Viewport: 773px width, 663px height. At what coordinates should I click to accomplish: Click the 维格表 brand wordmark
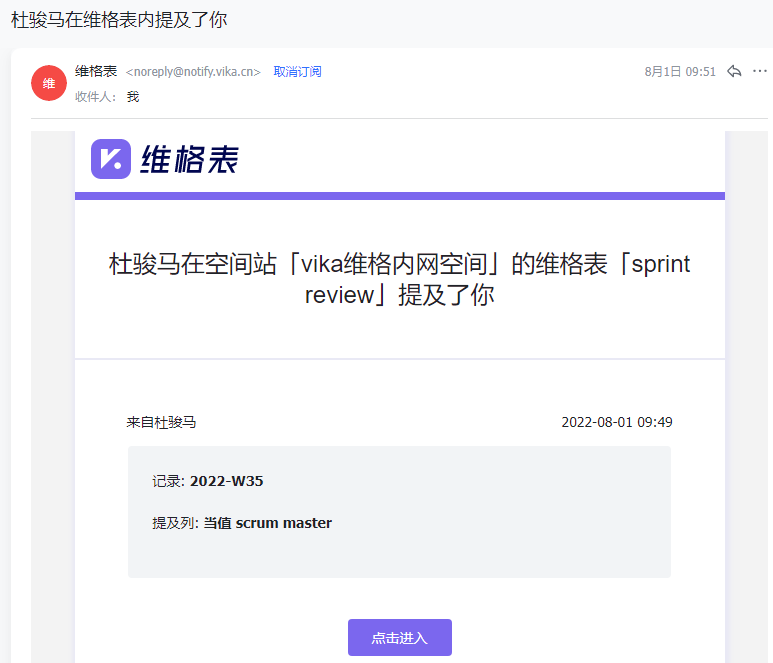pyautogui.click(x=190, y=159)
